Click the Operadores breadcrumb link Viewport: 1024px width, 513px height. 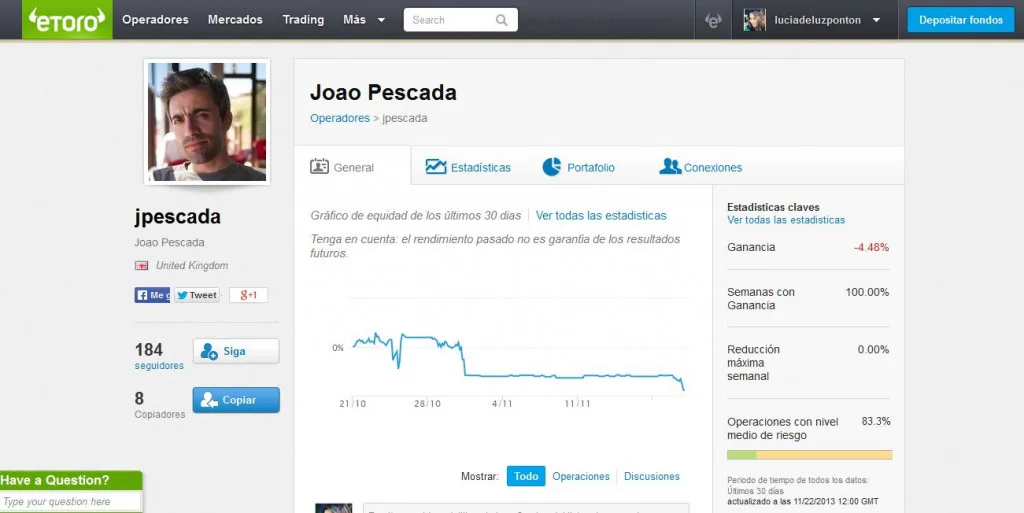coord(340,118)
